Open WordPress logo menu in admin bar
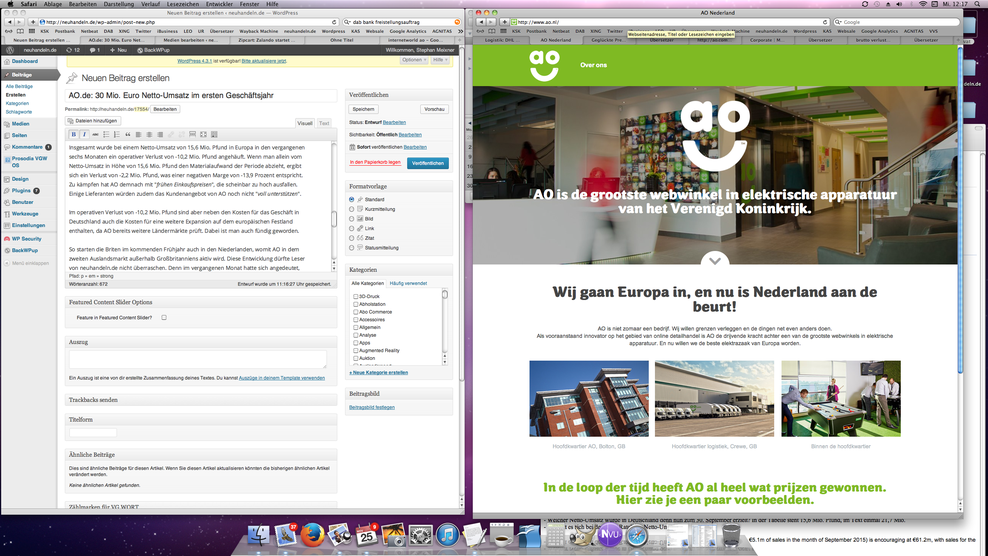Screen dimensions: 988x556 coord(10,50)
